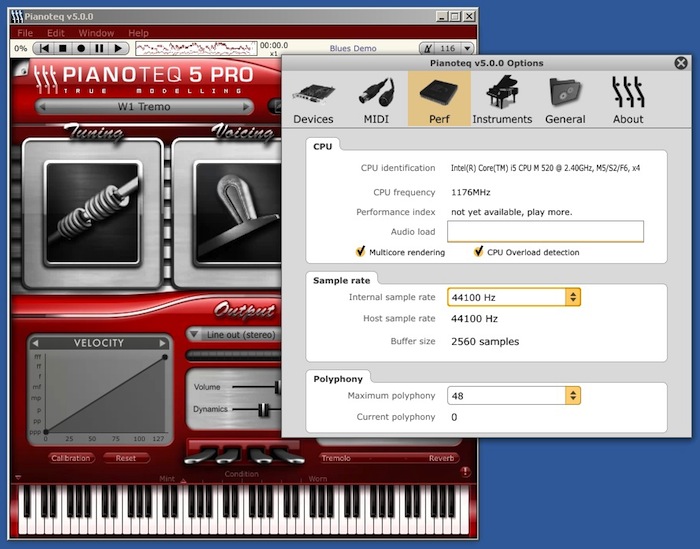Click the record button
The height and width of the screenshot is (549, 700).
(x=81, y=48)
